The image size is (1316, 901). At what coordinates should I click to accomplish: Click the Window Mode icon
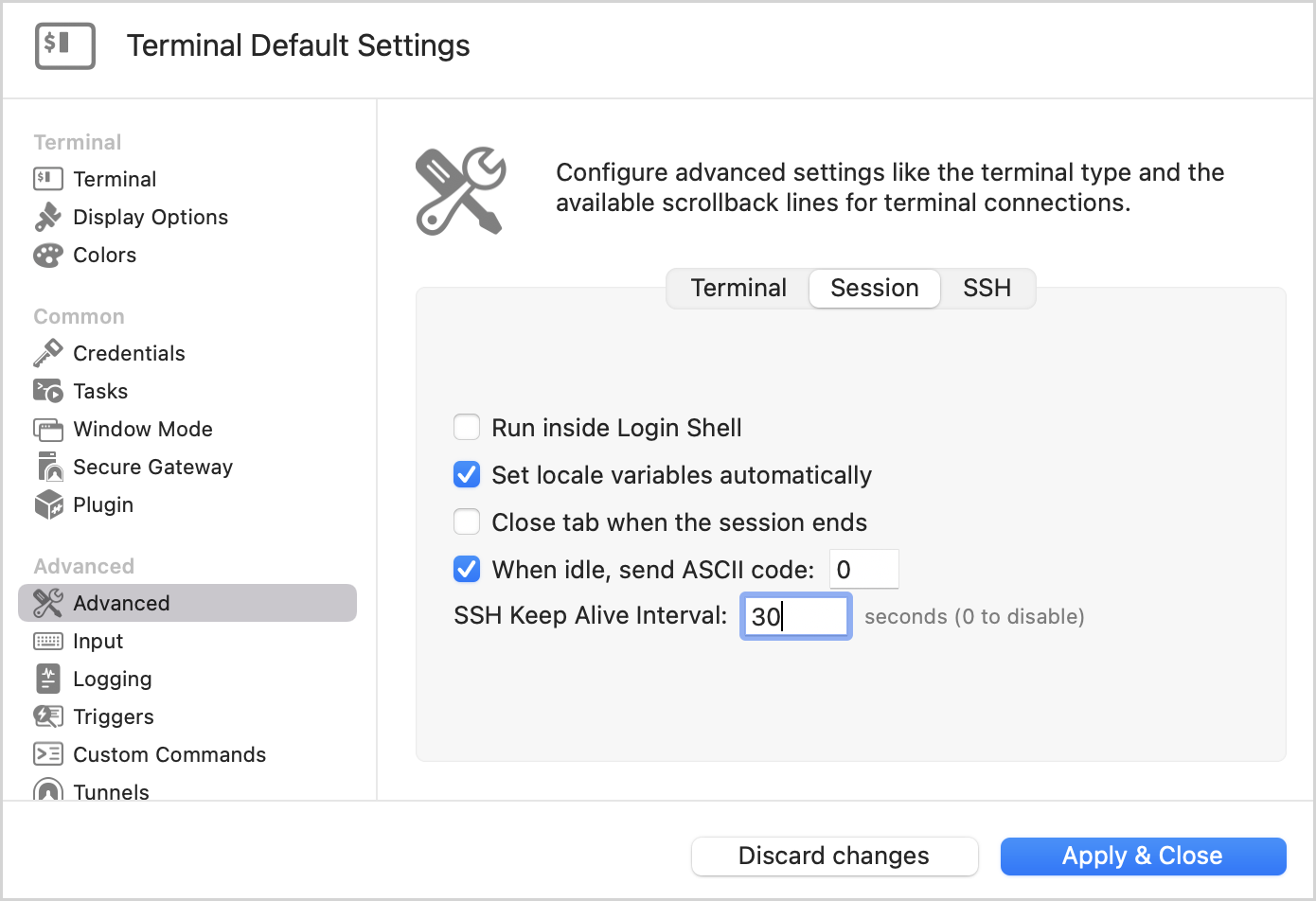[47, 429]
